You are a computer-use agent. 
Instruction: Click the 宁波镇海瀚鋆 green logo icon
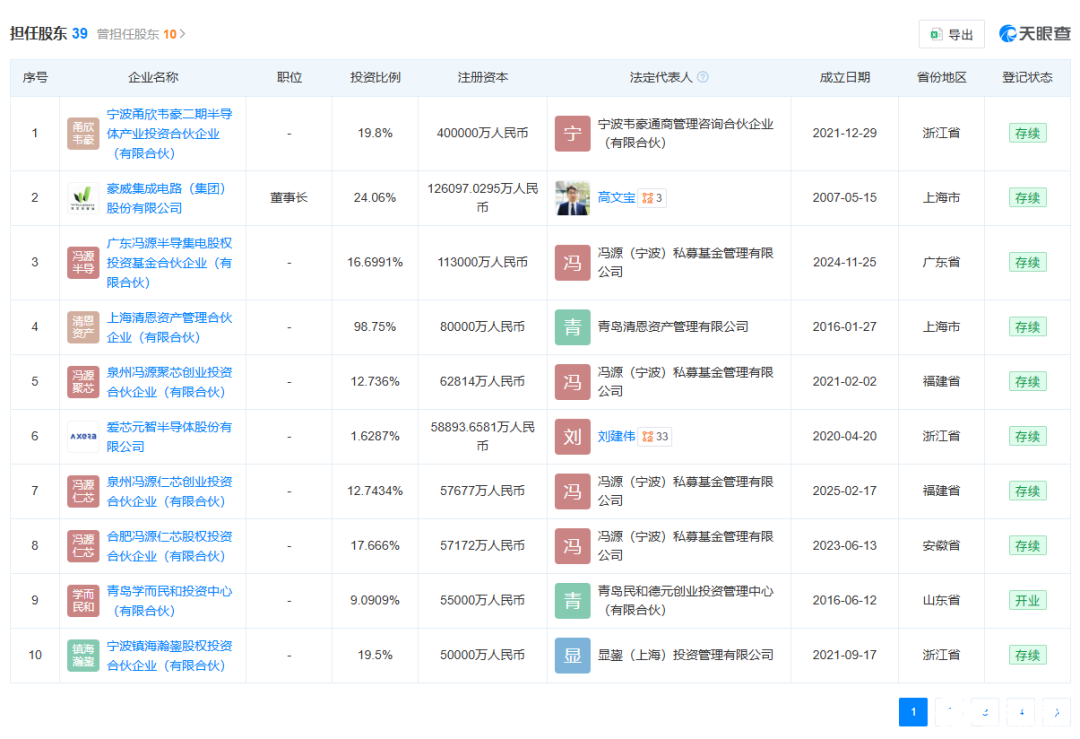click(83, 655)
